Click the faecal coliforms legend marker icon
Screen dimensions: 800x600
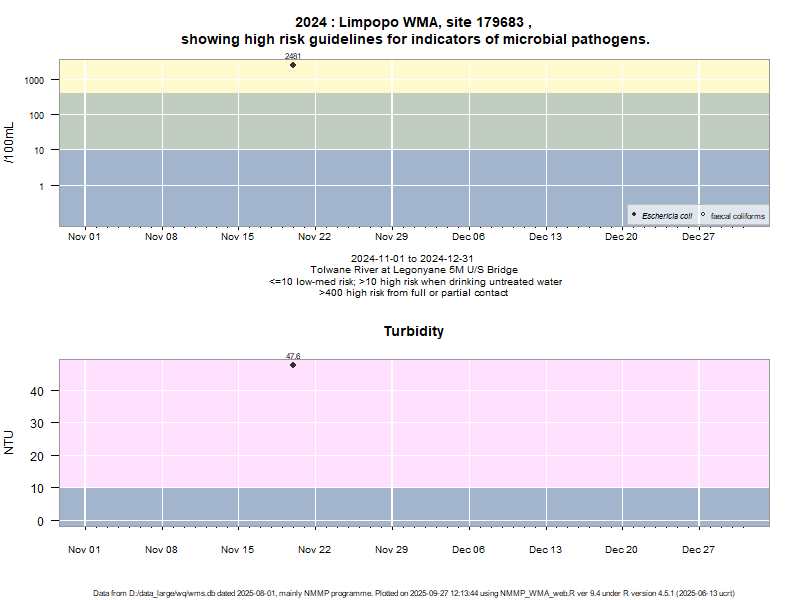[704, 215]
